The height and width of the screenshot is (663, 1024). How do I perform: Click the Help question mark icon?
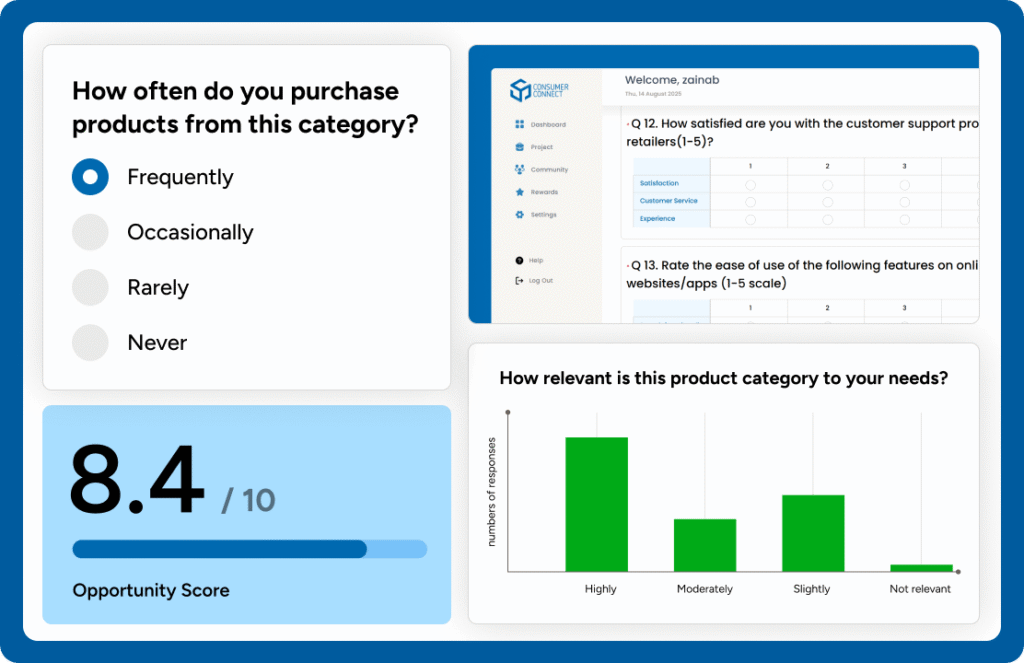[x=519, y=260]
